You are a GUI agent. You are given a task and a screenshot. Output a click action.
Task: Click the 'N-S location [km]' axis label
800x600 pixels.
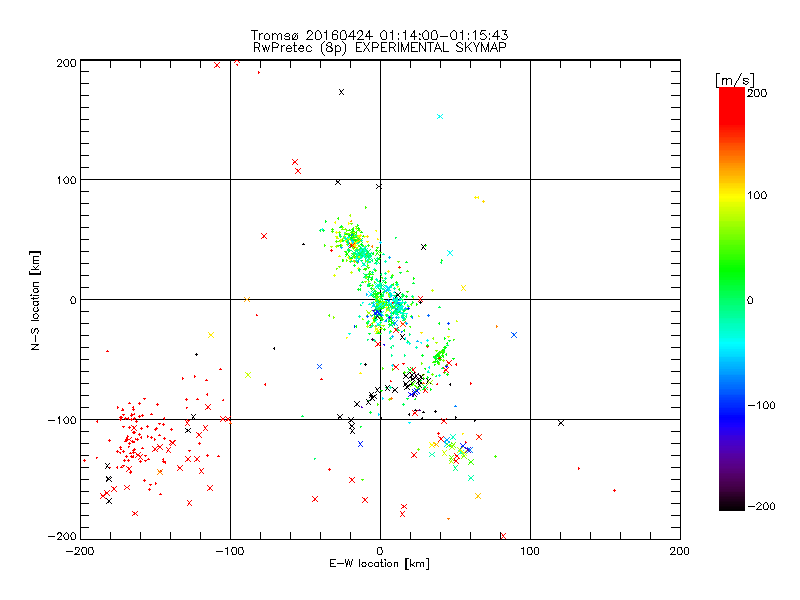(35, 300)
